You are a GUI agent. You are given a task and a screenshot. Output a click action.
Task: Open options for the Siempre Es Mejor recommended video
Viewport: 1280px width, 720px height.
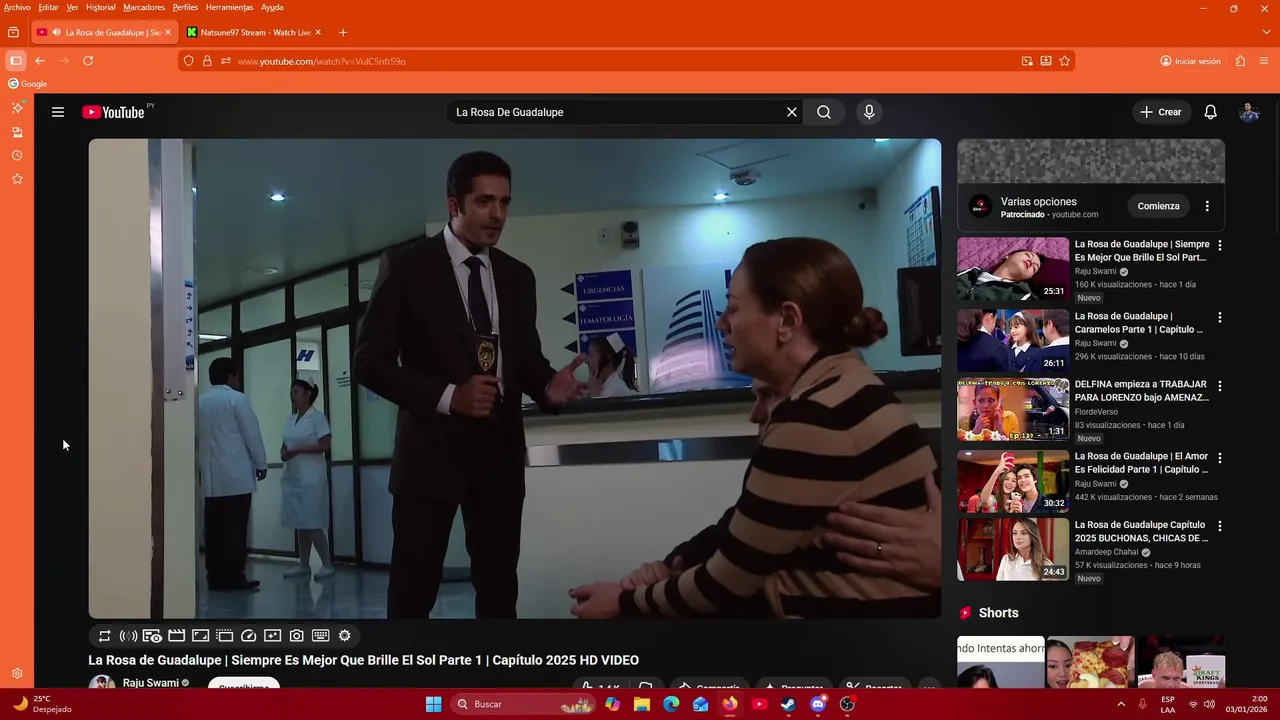pos(1219,245)
